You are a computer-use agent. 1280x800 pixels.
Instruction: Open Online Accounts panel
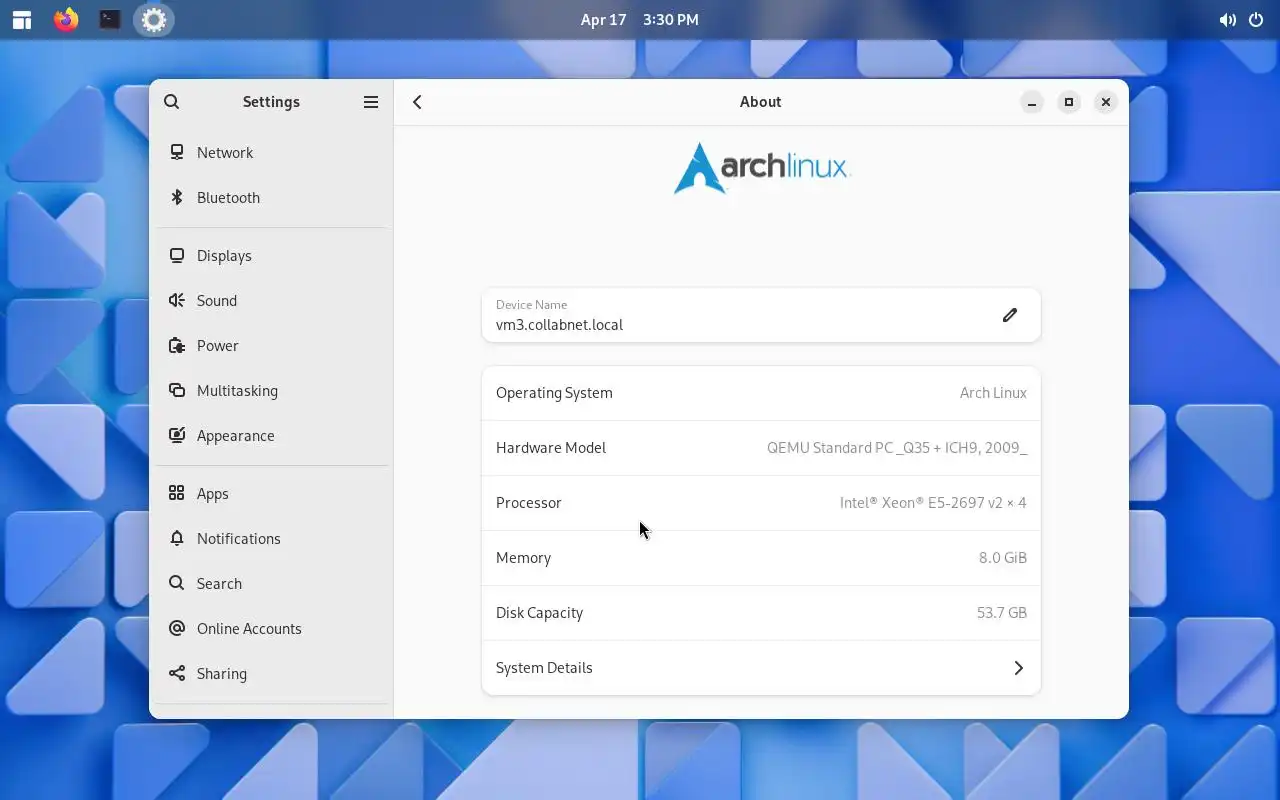pyautogui.click(x=272, y=628)
